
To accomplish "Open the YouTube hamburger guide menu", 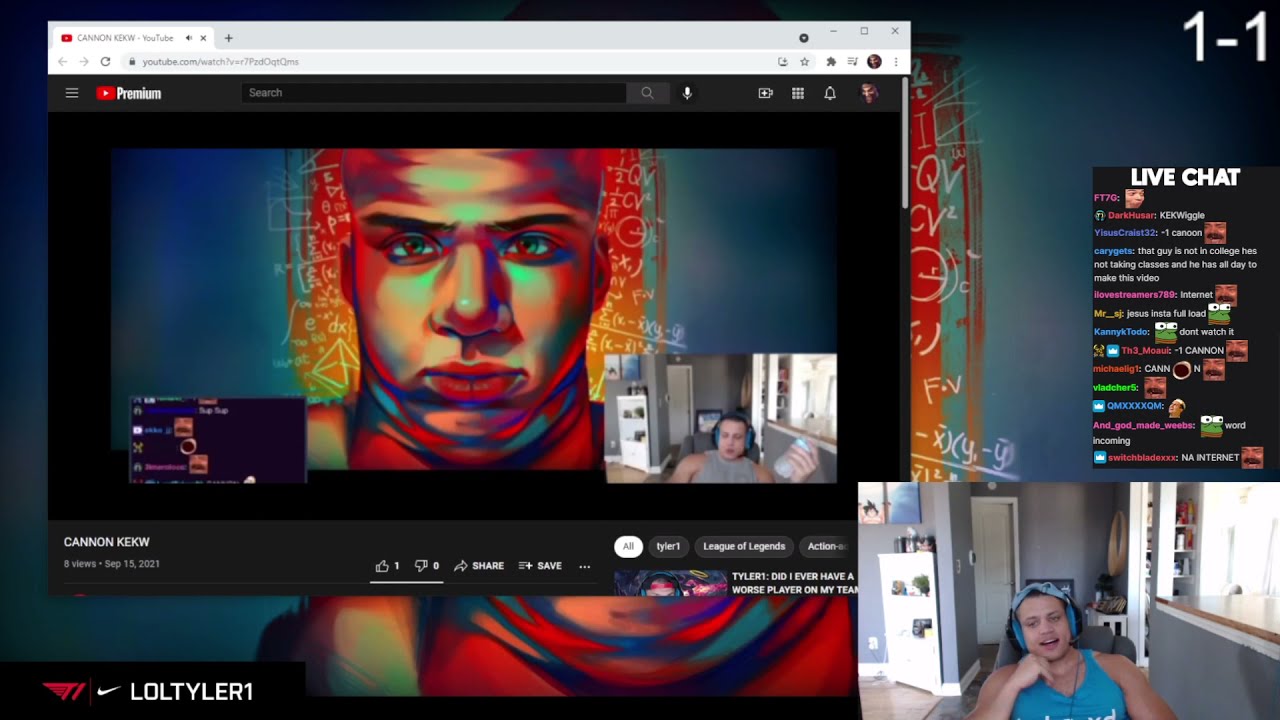I will [x=72, y=93].
